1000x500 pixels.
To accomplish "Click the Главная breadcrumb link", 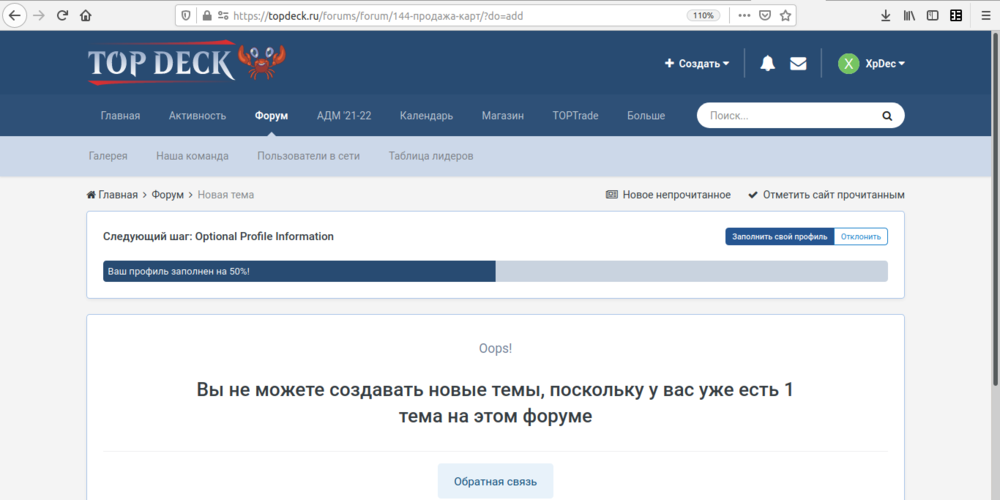I will 118,195.
